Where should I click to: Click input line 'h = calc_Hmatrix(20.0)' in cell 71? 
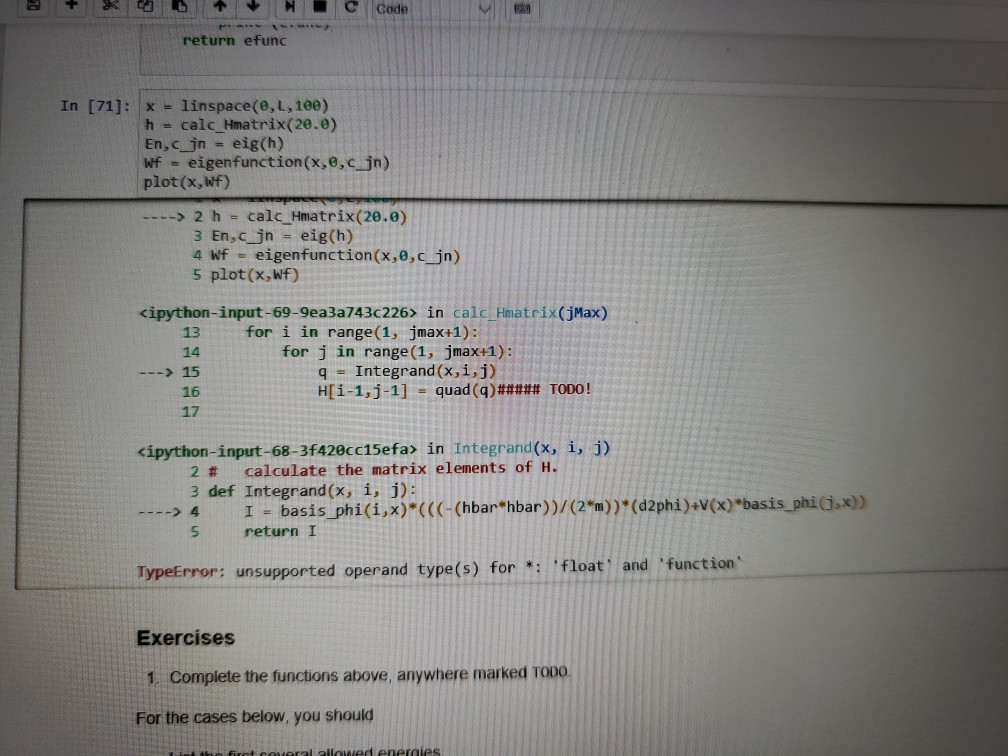coord(240,124)
